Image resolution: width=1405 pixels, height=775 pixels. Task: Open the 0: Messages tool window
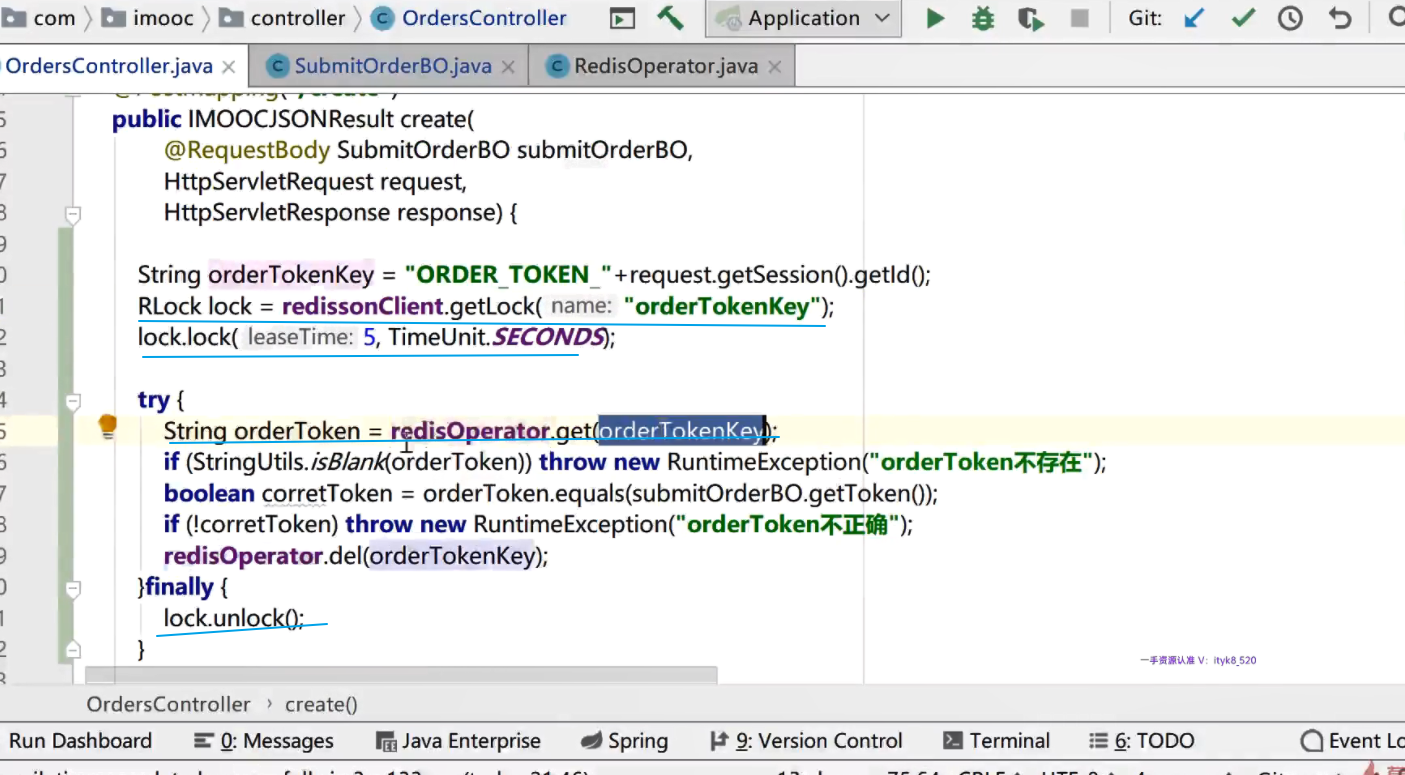[263, 741]
